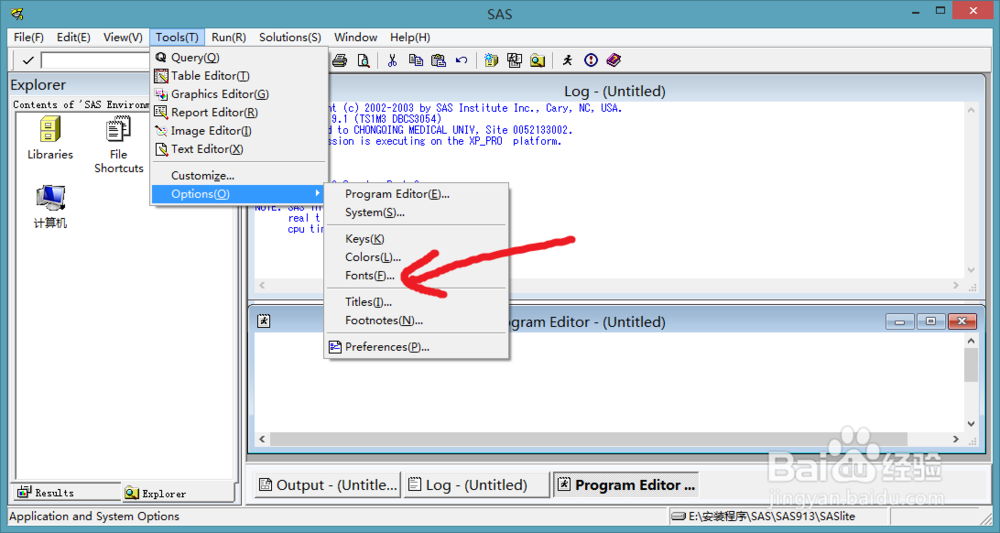1000x533 pixels.
Task: Click the Paste clipboard icon
Action: 438,61
